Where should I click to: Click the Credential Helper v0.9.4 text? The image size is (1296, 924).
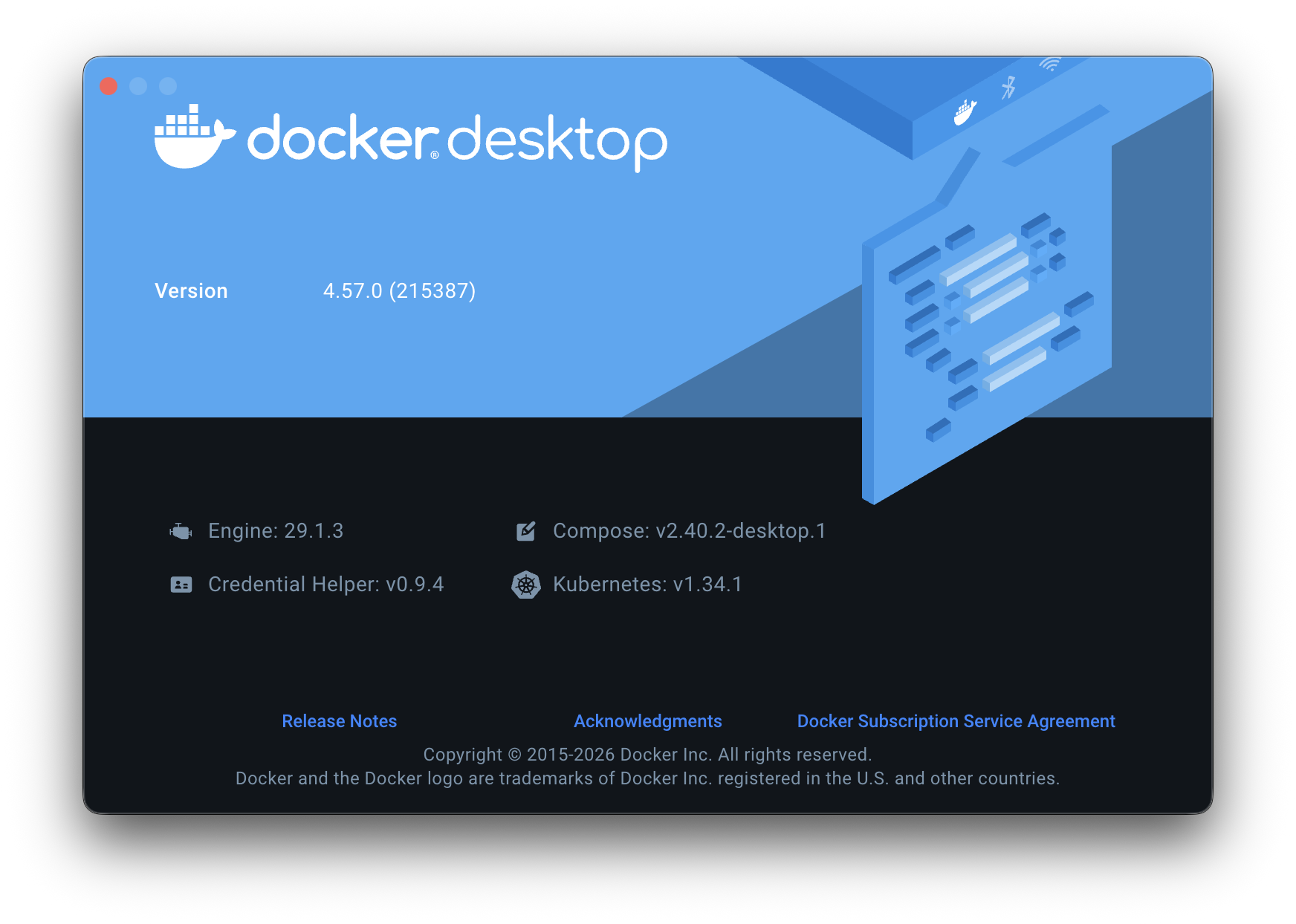pos(325,585)
